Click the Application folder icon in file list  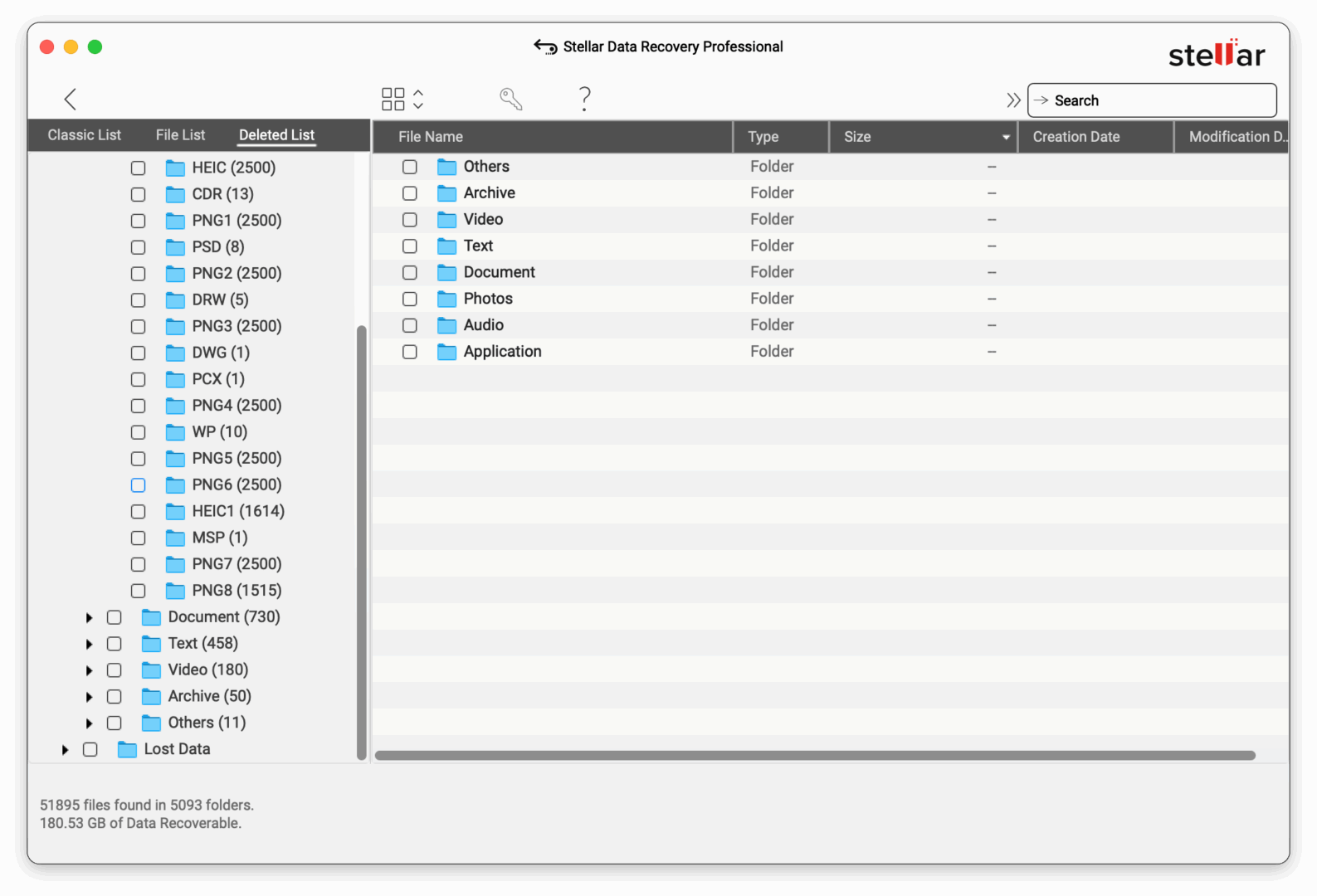[x=447, y=352]
